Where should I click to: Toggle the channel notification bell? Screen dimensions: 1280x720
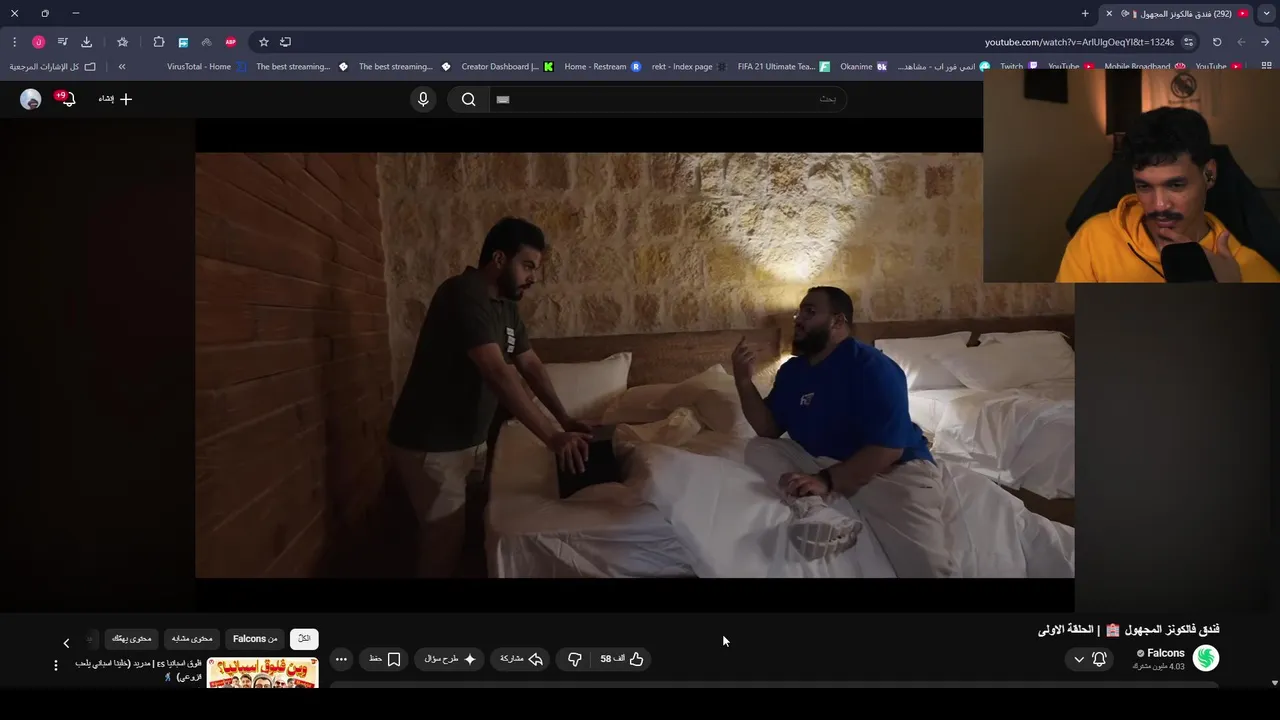coord(1099,659)
